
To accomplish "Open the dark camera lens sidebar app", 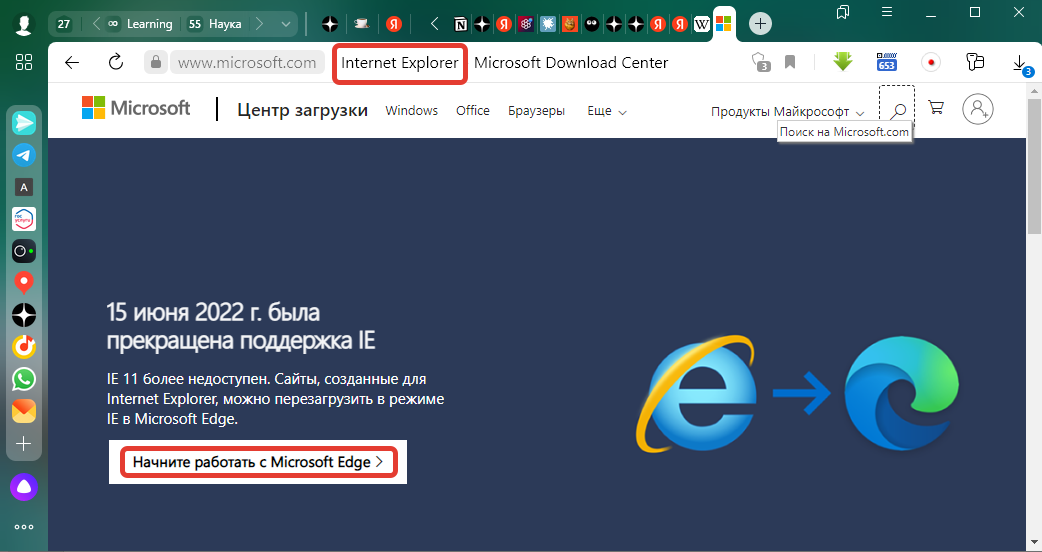I will pos(24,251).
